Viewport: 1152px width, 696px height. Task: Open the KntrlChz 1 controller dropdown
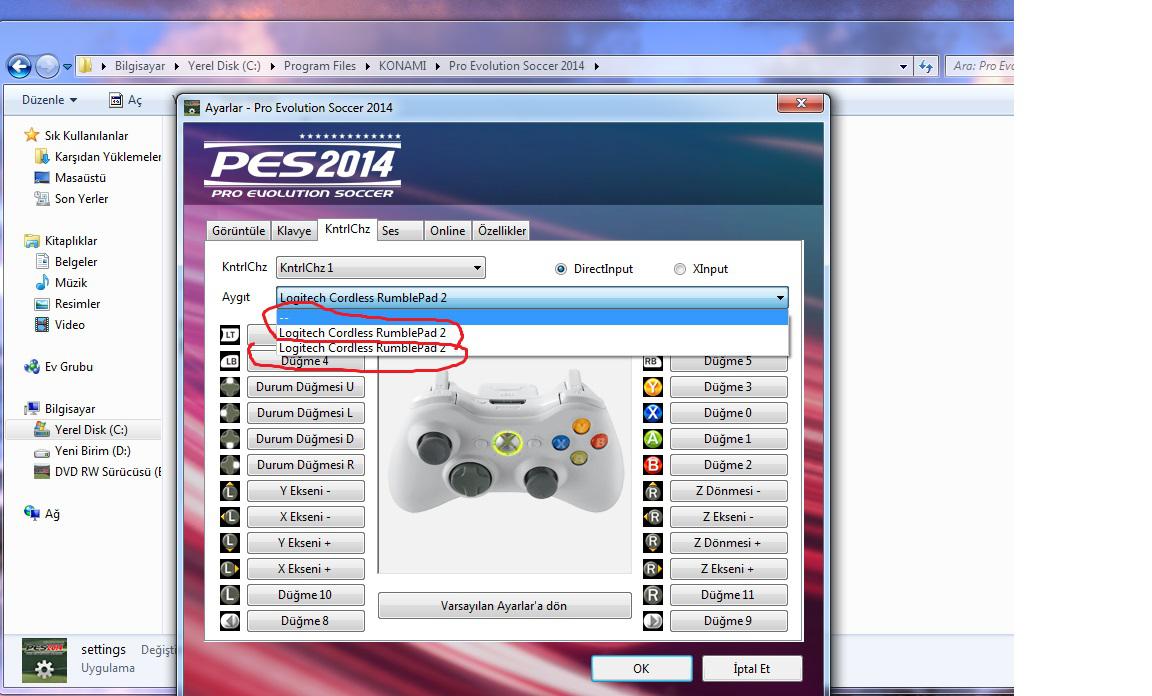[381, 268]
